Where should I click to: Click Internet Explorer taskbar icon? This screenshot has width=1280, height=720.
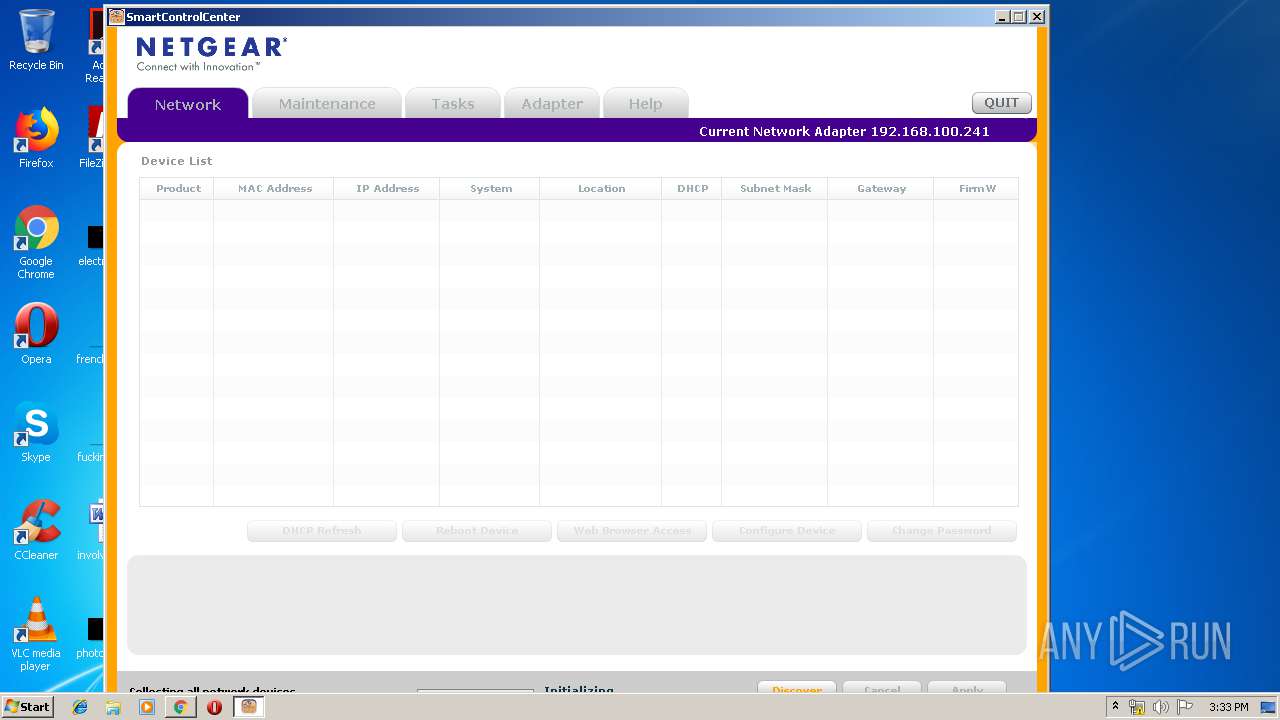80,707
